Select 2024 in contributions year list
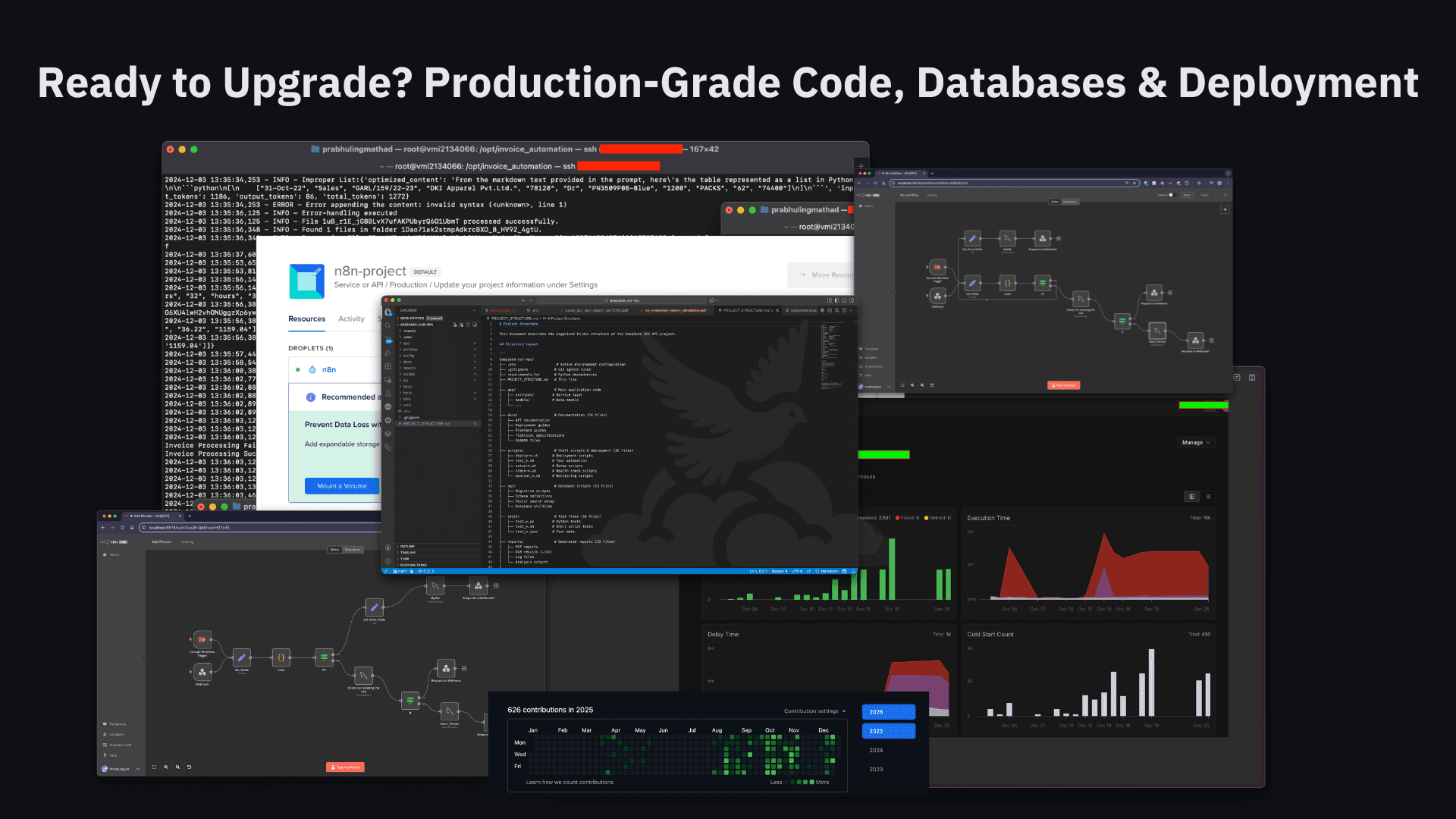 876,750
